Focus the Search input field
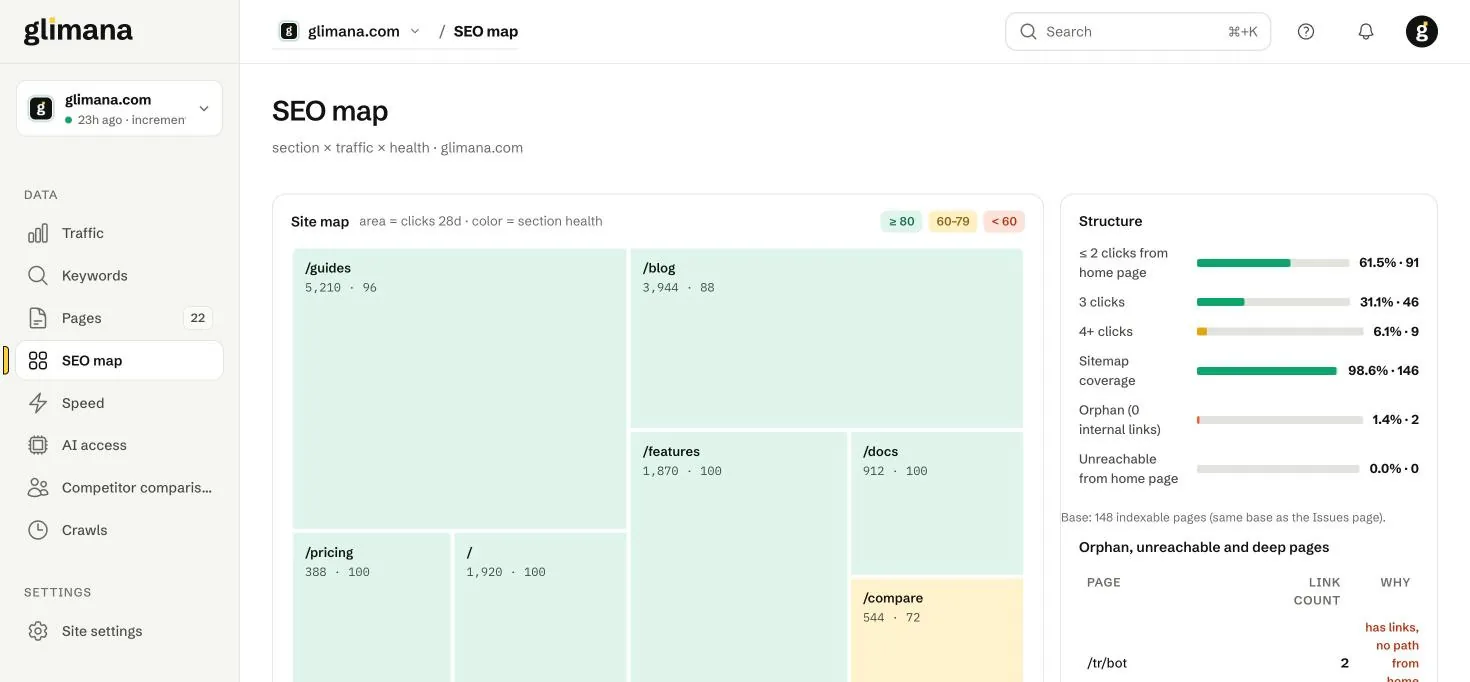 (x=1138, y=31)
